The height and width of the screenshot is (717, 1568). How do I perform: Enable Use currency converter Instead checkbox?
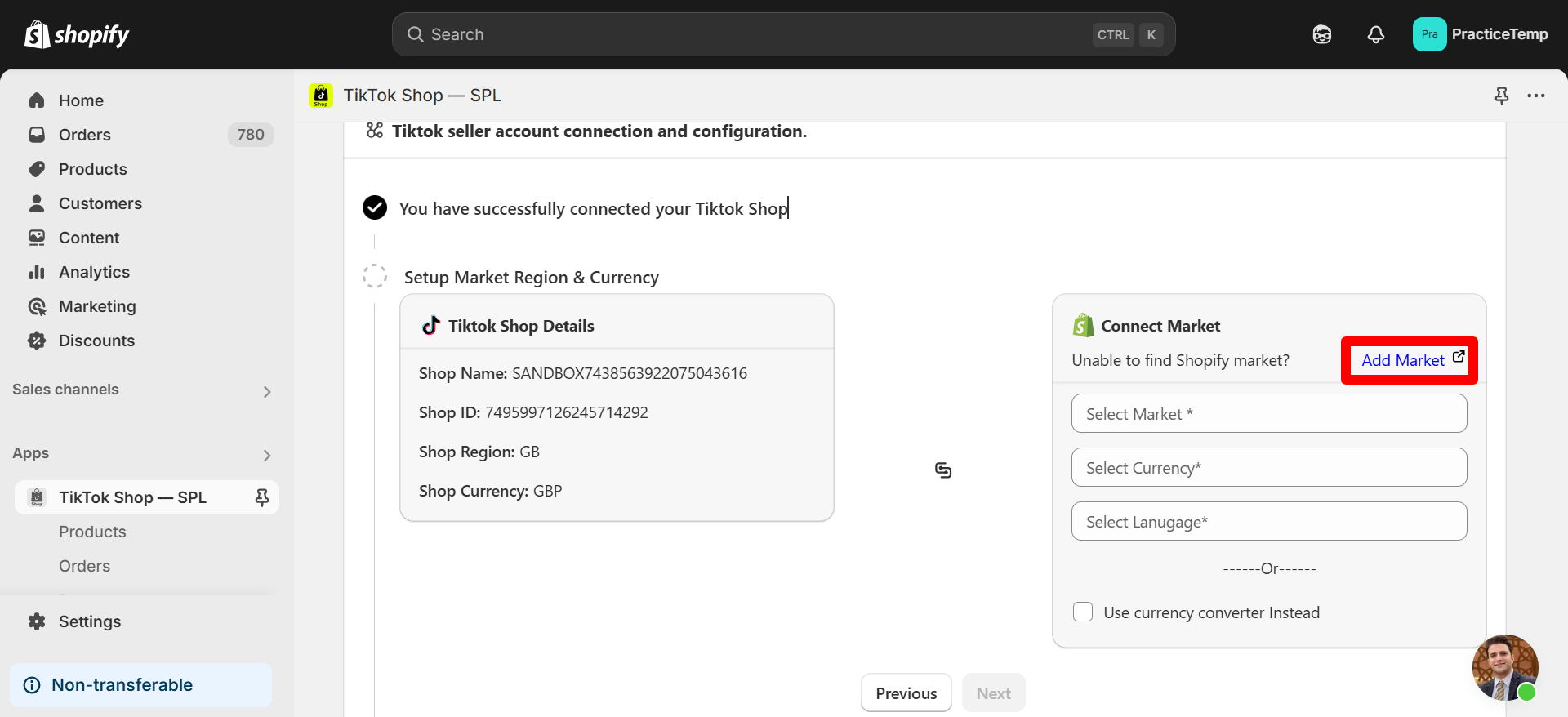pyautogui.click(x=1083, y=612)
